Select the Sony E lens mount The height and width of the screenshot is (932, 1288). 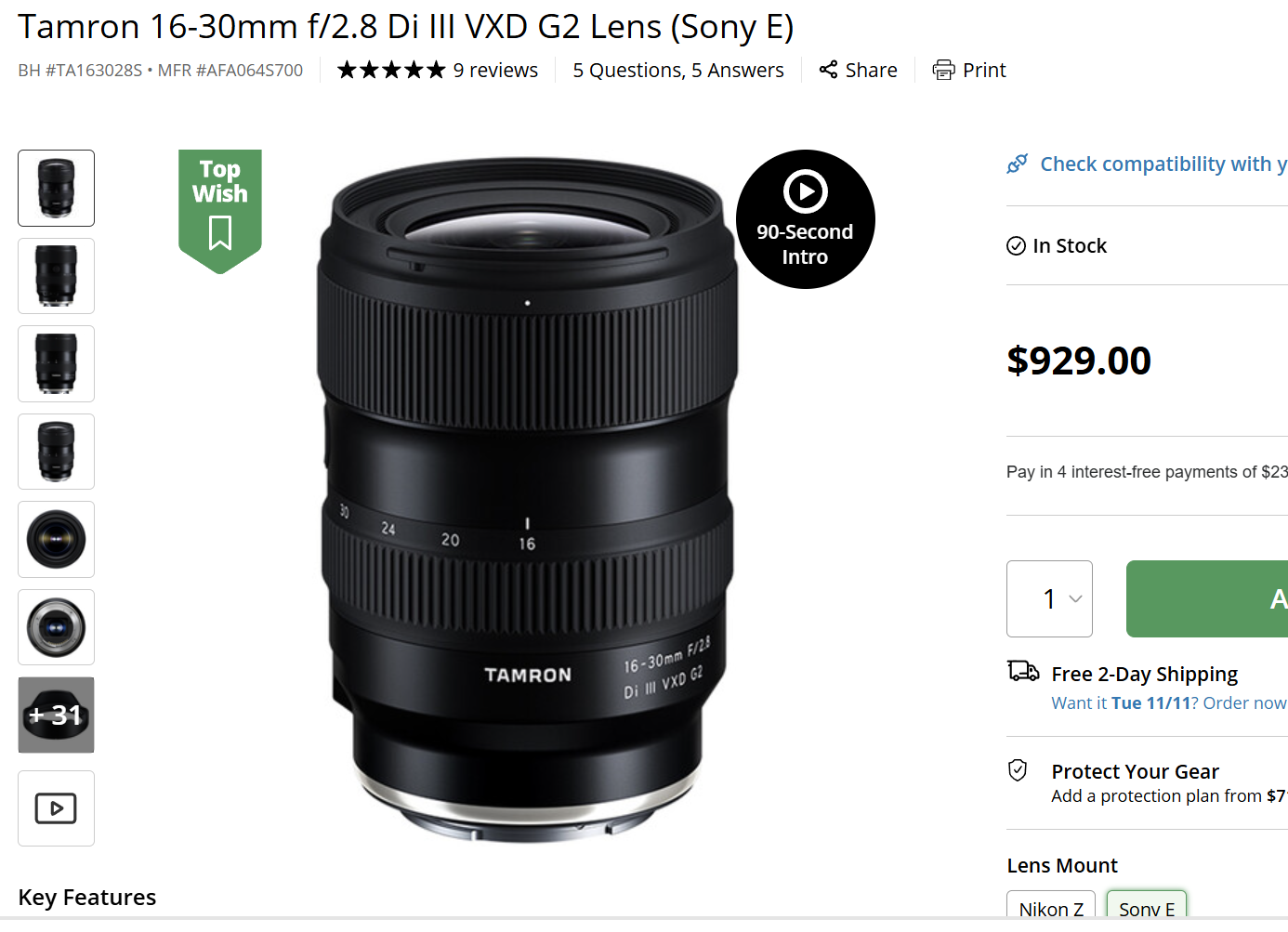click(x=1147, y=908)
